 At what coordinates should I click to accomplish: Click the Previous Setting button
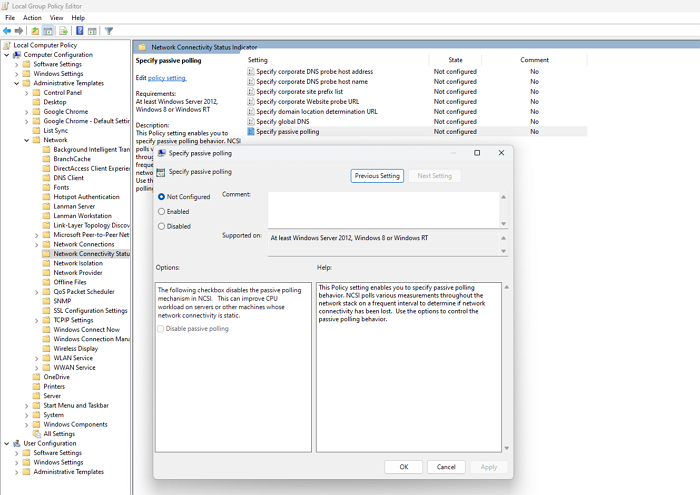[x=377, y=176]
